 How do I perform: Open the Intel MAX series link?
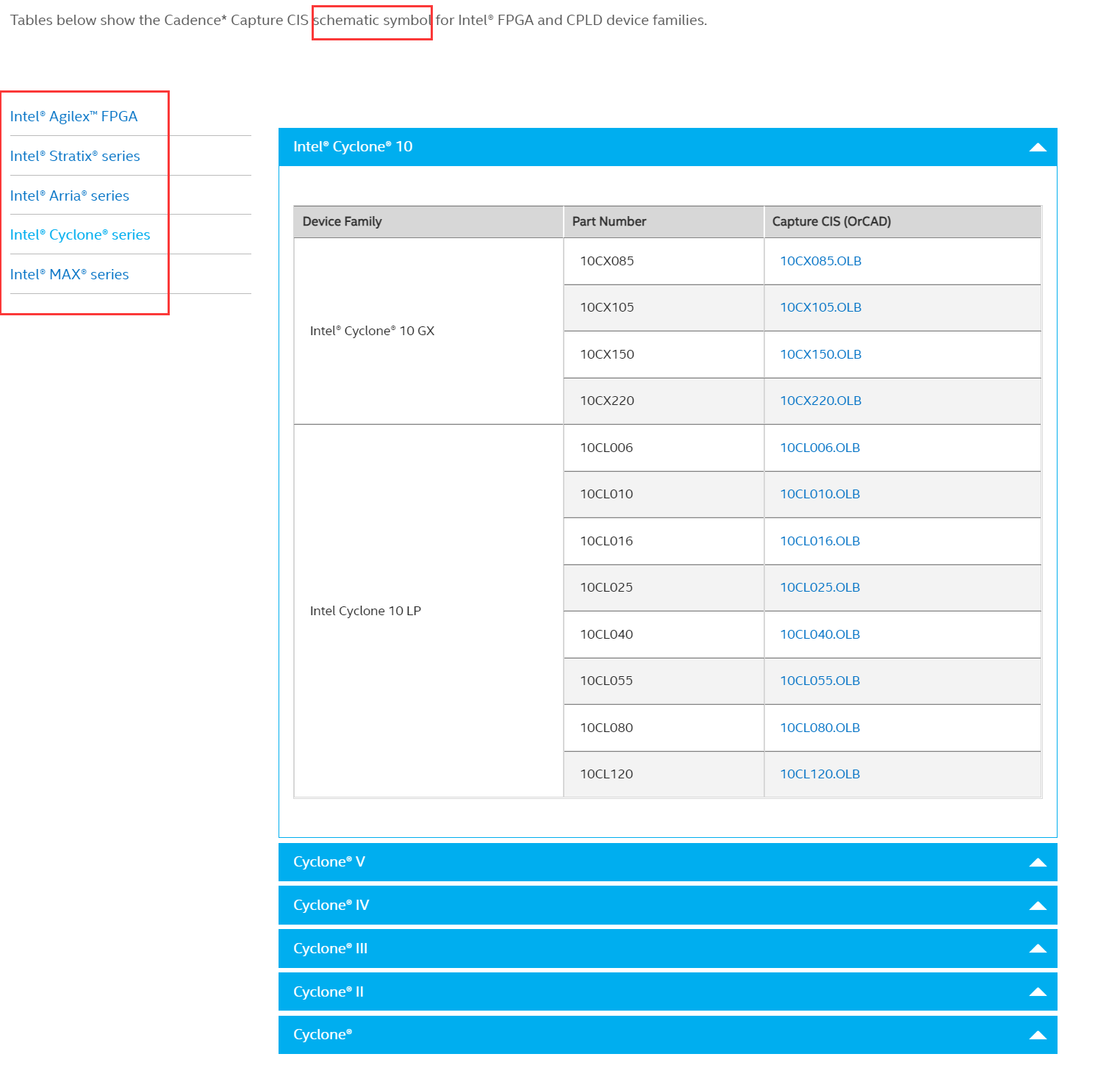pos(69,273)
